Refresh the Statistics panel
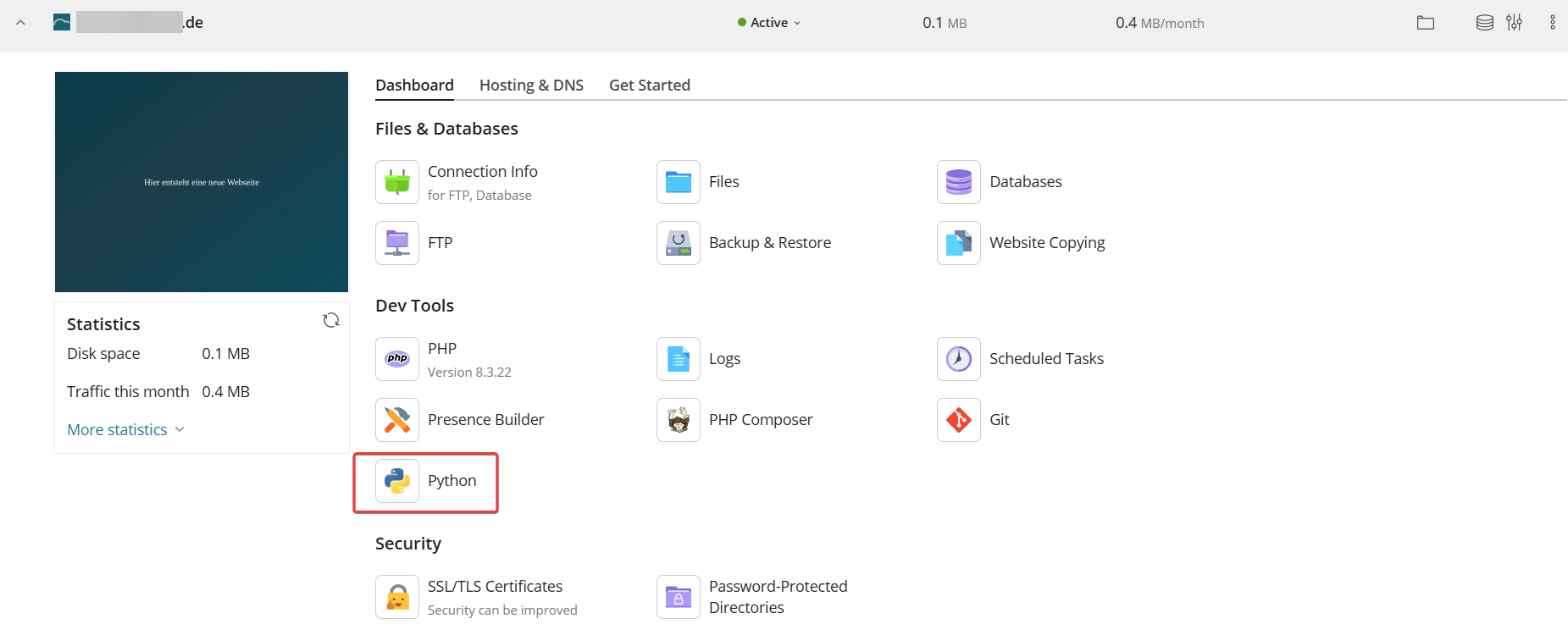The image size is (1568, 635). pyautogui.click(x=331, y=320)
